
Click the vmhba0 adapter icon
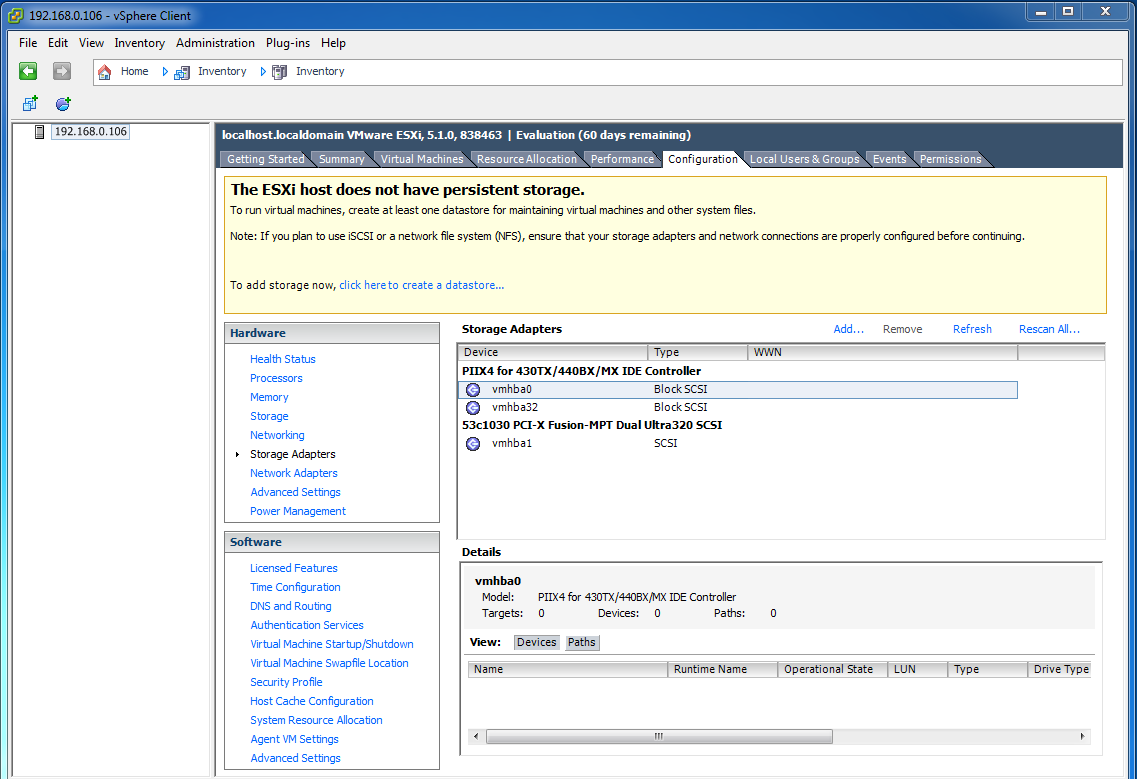click(473, 390)
